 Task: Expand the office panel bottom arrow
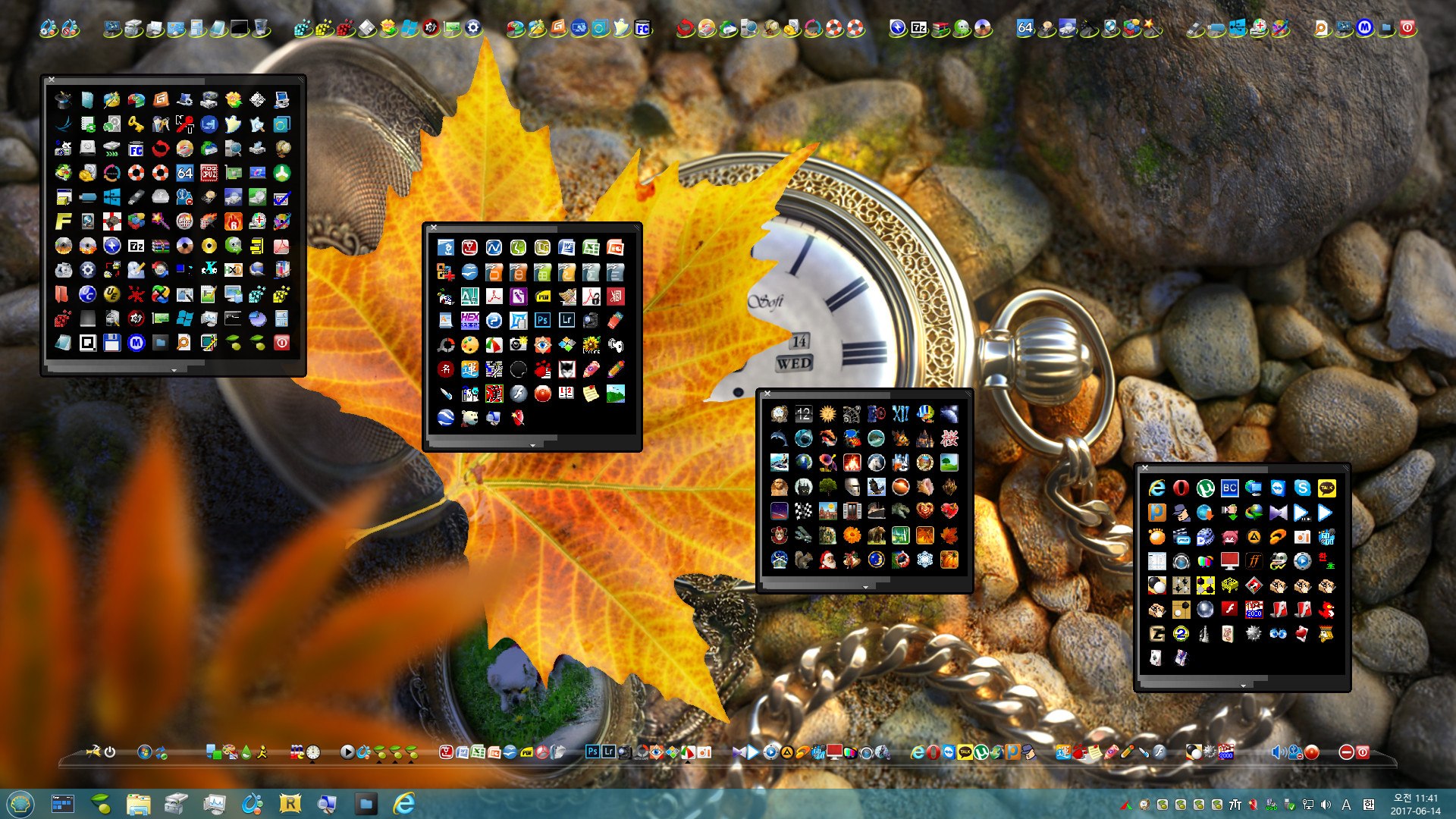(532, 445)
